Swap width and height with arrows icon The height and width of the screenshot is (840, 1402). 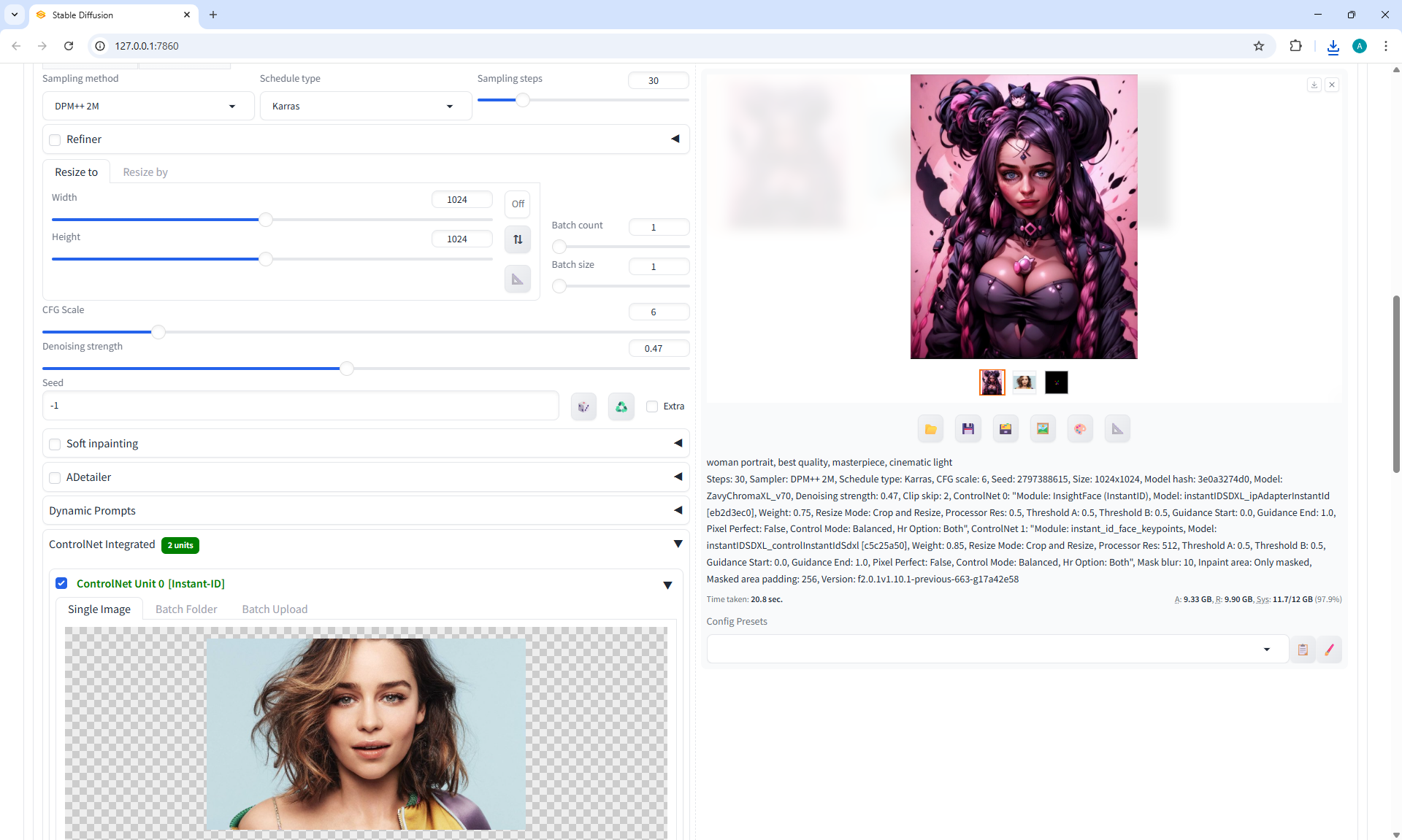point(518,239)
